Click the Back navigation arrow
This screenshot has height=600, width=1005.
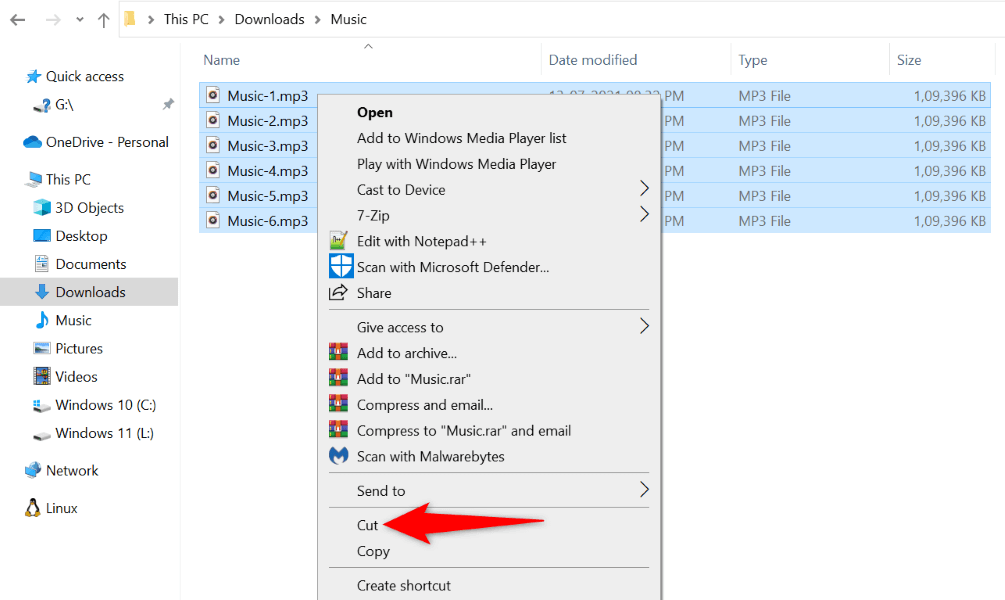[x=17, y=20]
